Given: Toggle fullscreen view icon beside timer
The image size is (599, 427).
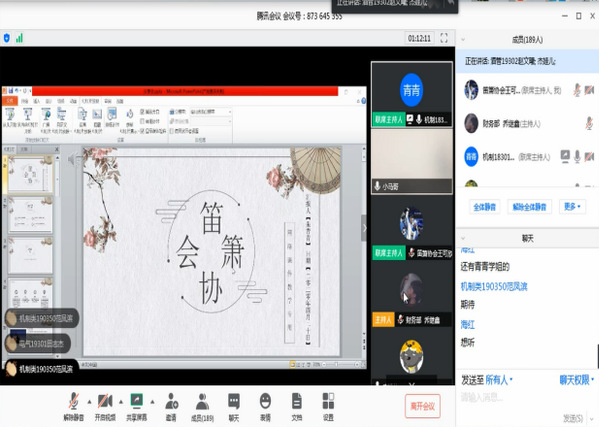Looking at the screenshot, I should pyautogui.click(x=444, y=38).
